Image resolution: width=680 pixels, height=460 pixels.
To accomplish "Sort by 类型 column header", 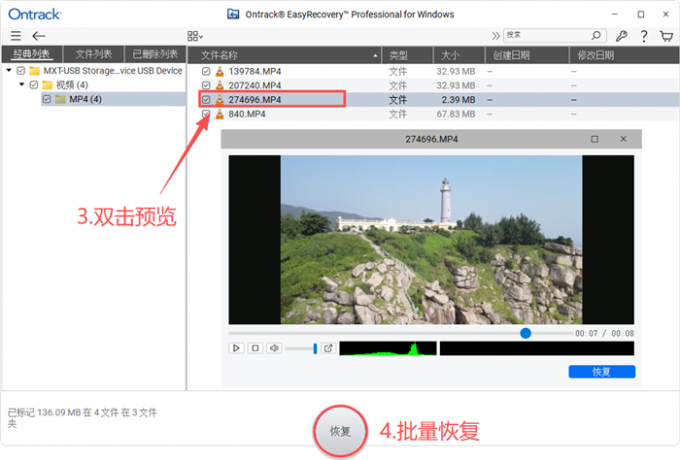I will [x=408, y=55].
